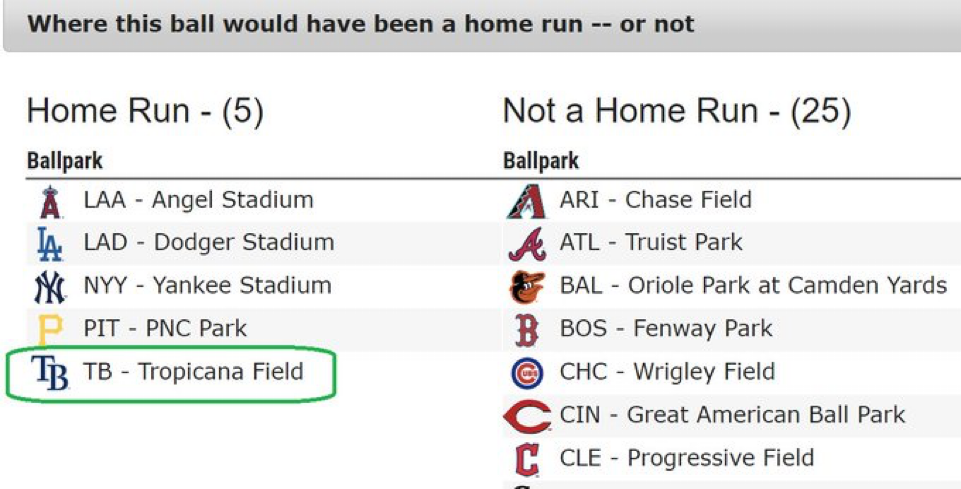
Task: Click the Yankees NY logo icon
Action: [x=49, y=287]
